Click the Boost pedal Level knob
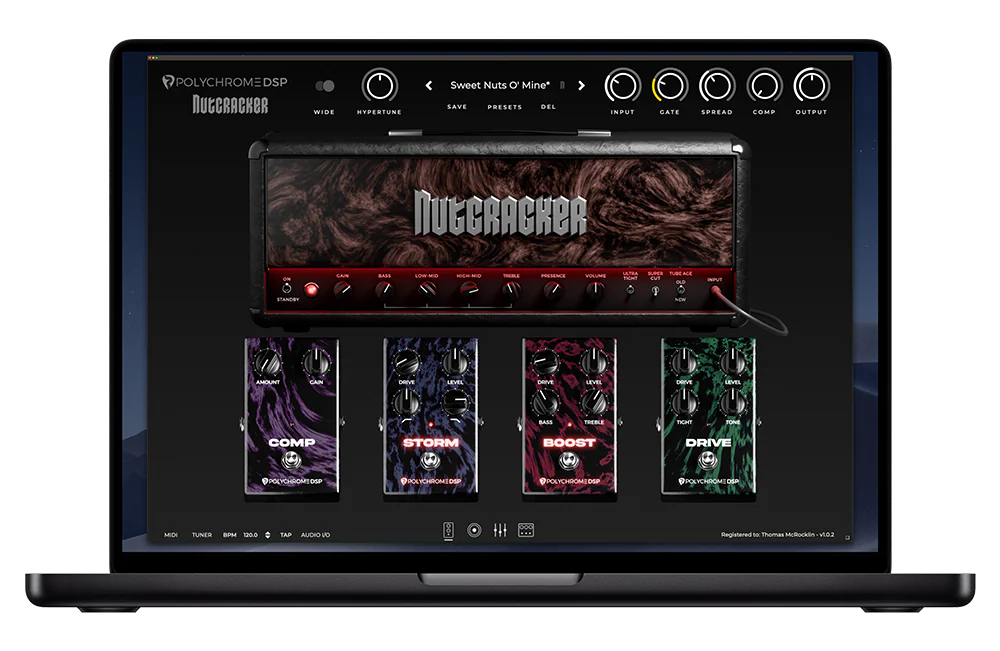Viewport: 1000px width, 651px height. (594, 363)
